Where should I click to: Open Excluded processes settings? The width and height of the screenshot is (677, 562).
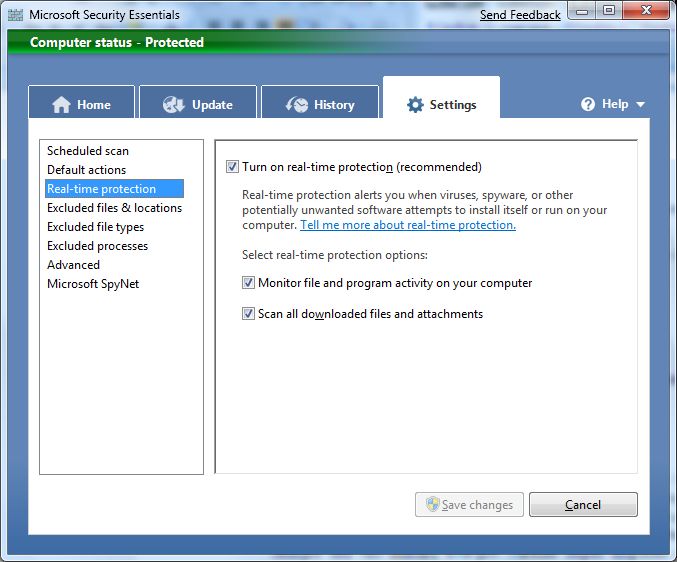[98, 246]
